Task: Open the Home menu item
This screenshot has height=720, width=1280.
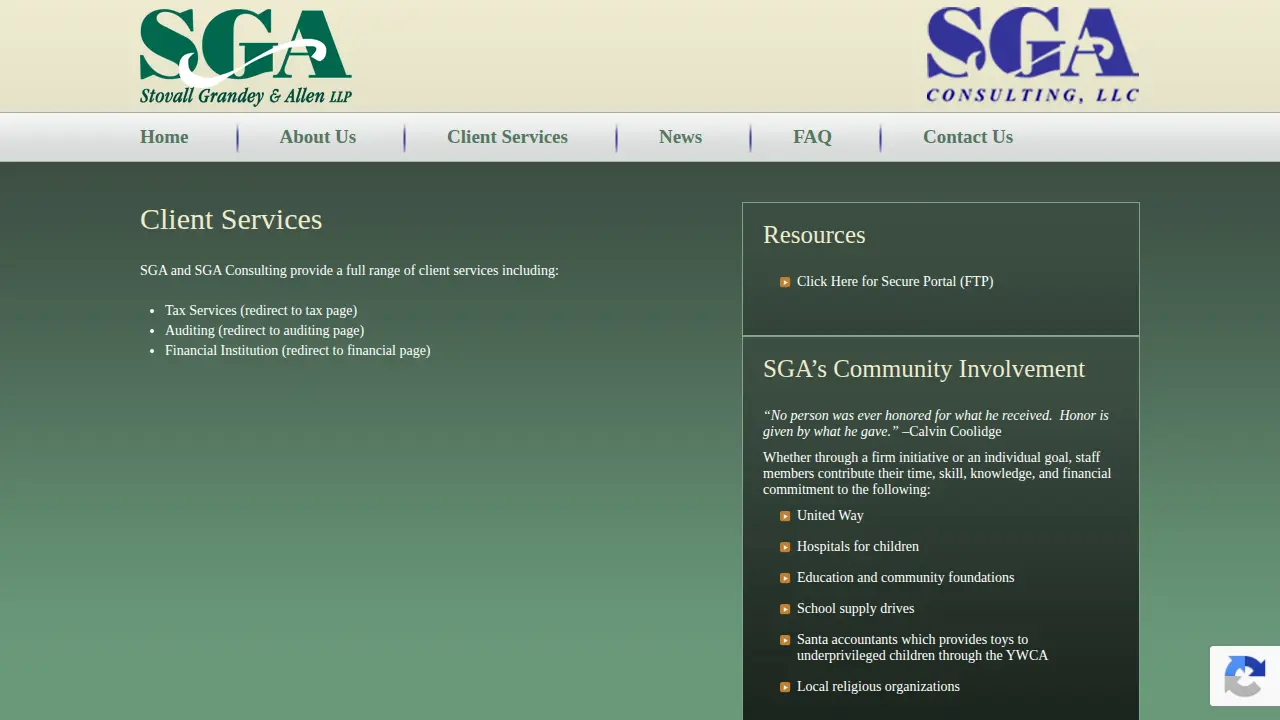Action: coord(164,137)
